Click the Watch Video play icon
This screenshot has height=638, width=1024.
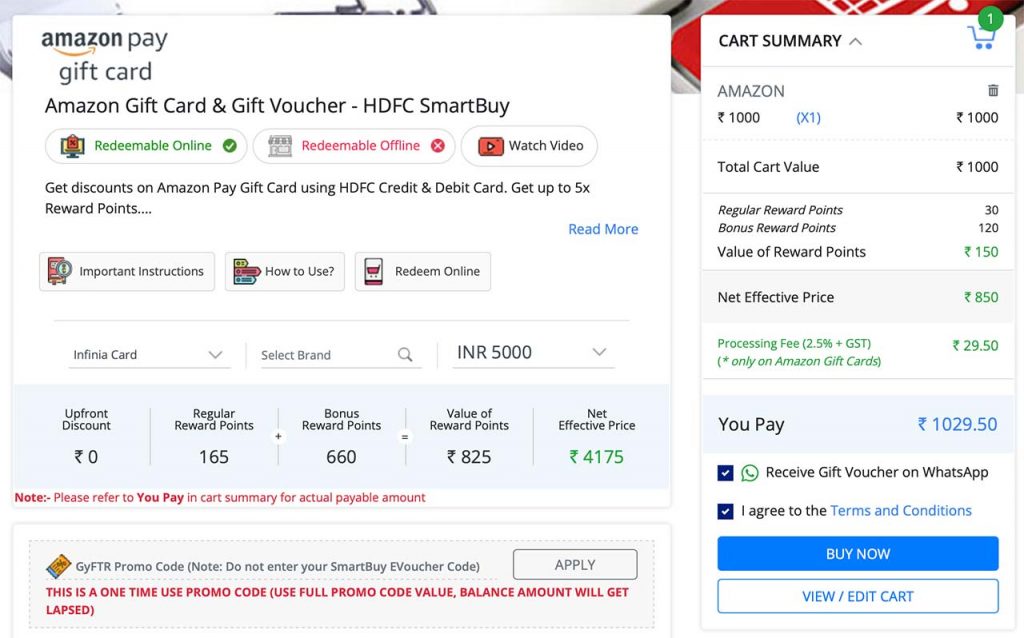click(x=491, y=146)
